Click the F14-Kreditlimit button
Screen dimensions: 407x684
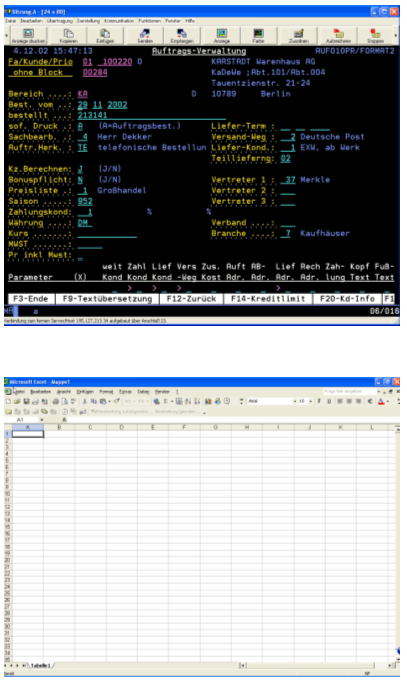[268, 299]
